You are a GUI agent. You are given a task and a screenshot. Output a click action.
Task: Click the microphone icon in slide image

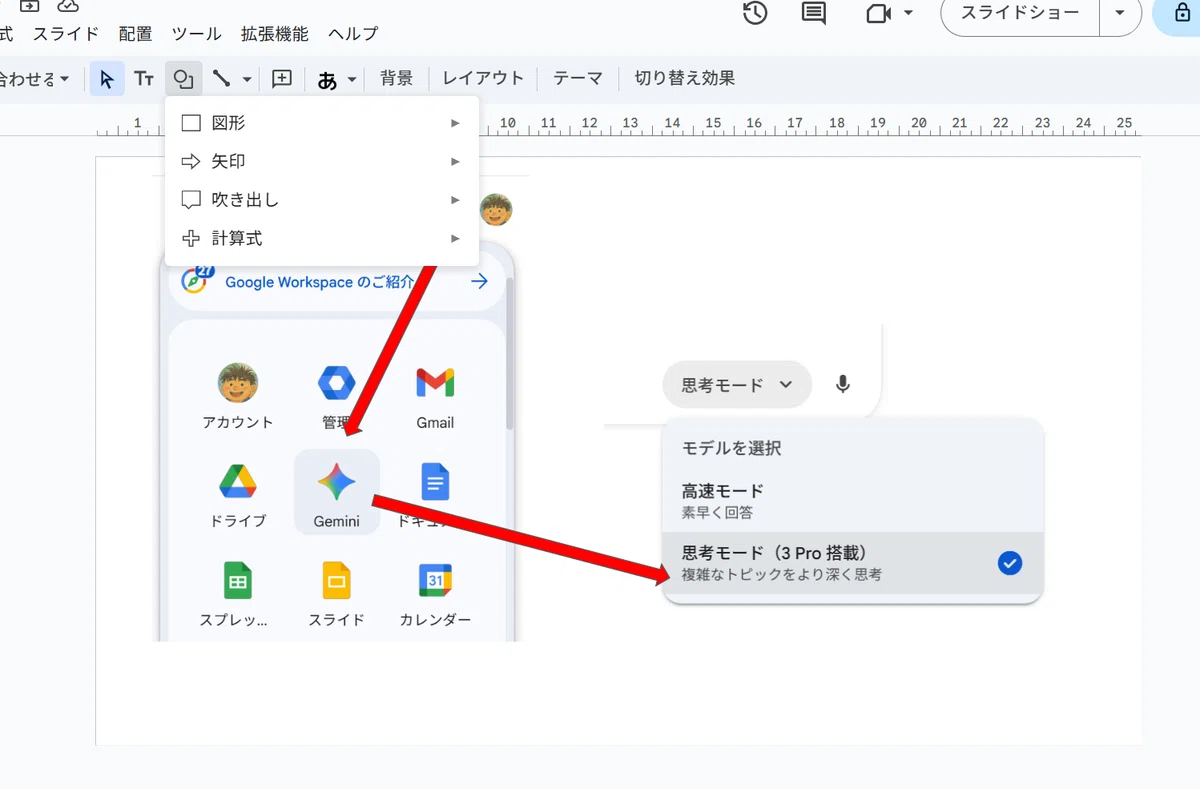click(843, 384)
